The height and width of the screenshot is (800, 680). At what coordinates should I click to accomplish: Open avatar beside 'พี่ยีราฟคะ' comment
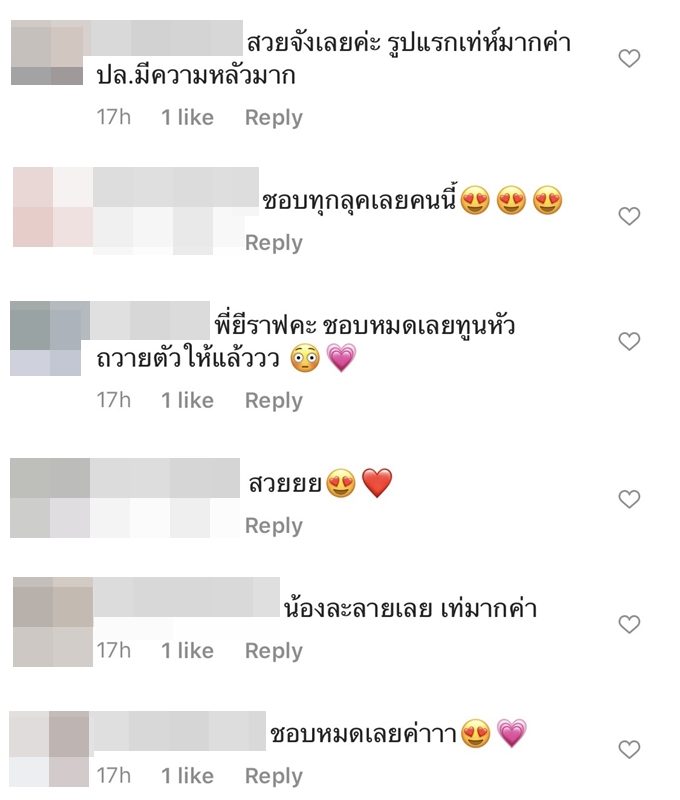click(45, 338)
